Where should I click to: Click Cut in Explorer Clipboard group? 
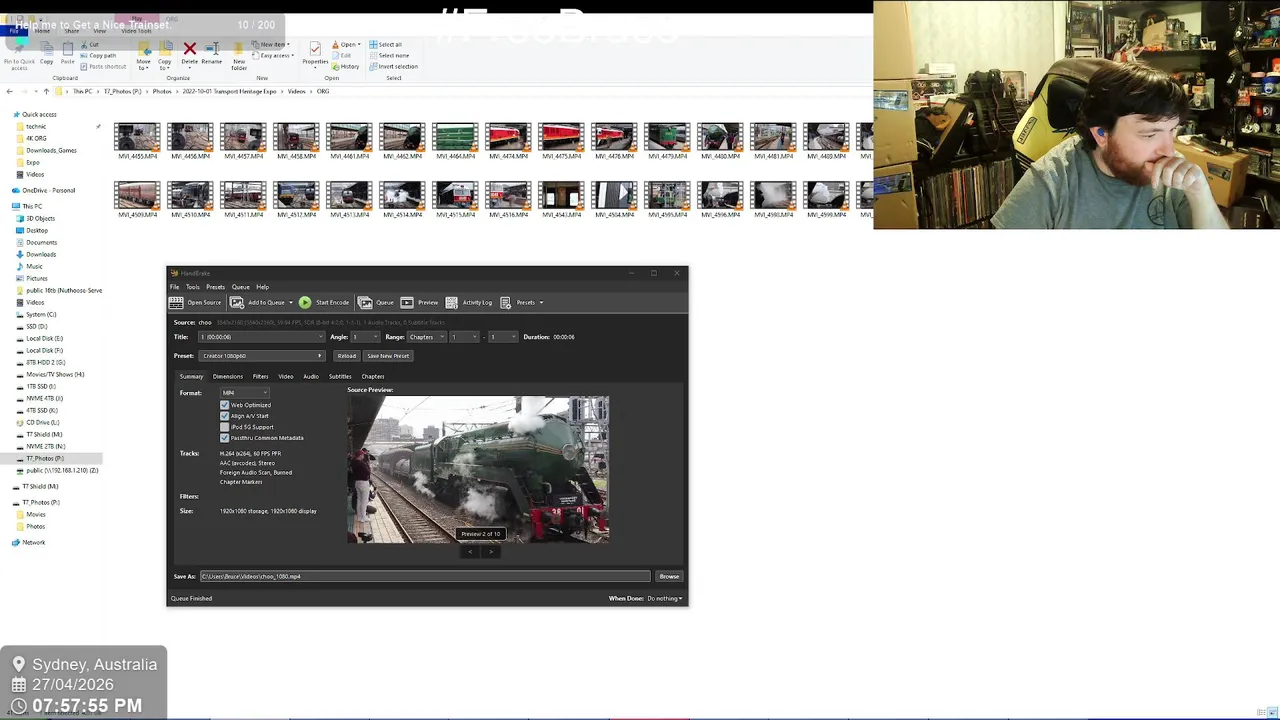pos(91,44)
